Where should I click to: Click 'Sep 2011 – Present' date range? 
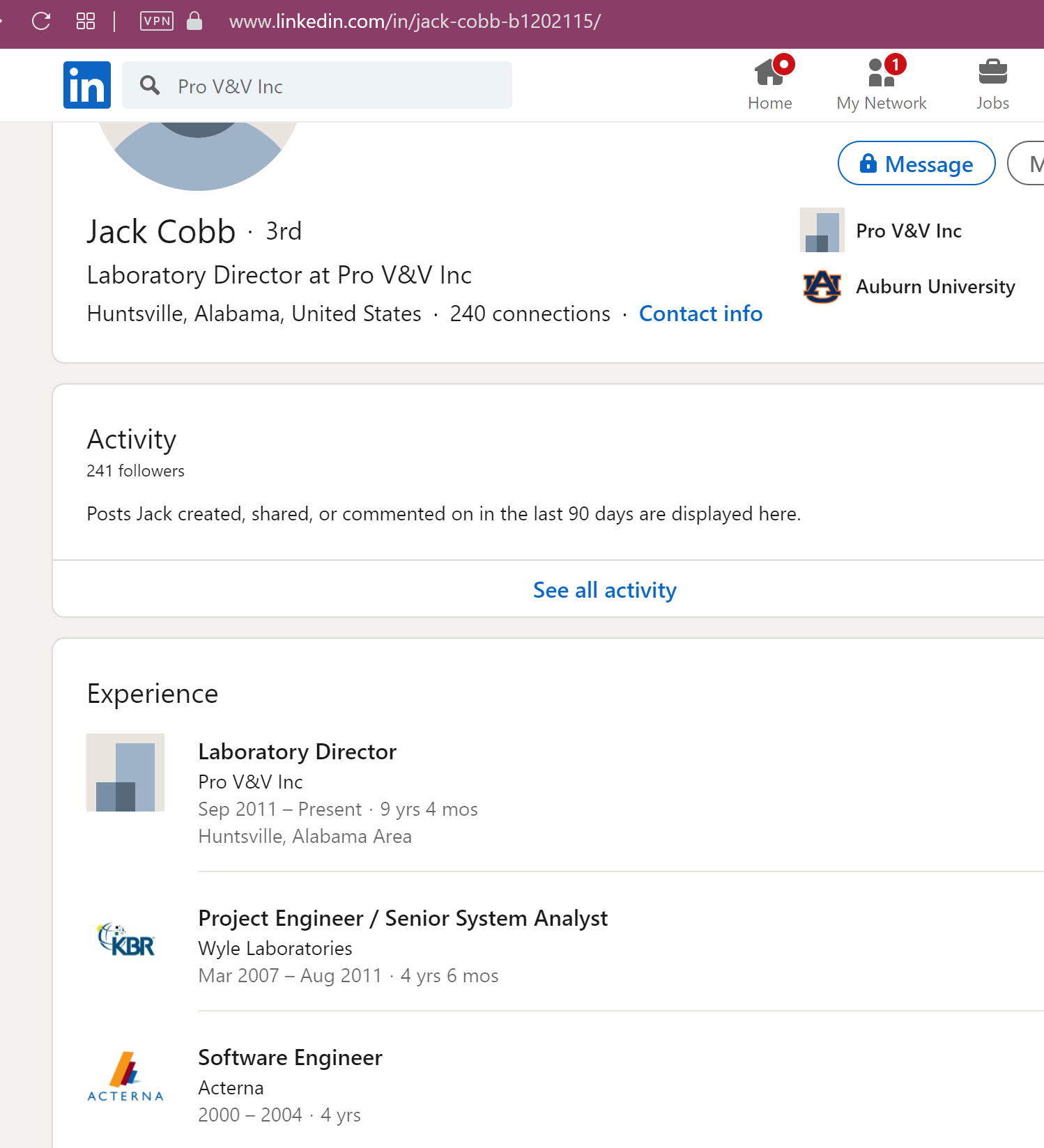(279, 809)
